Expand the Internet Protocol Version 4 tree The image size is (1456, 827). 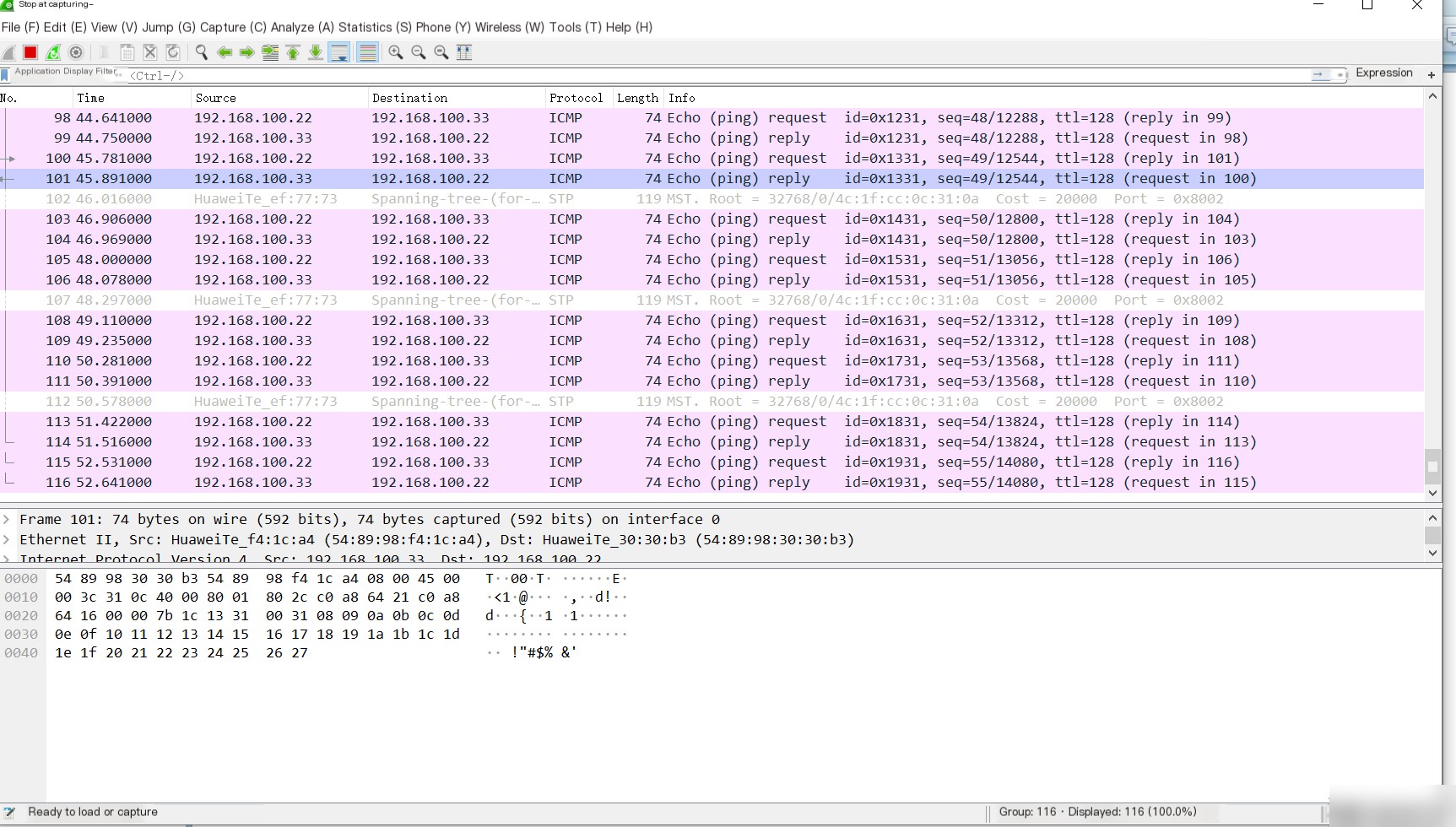7,558
